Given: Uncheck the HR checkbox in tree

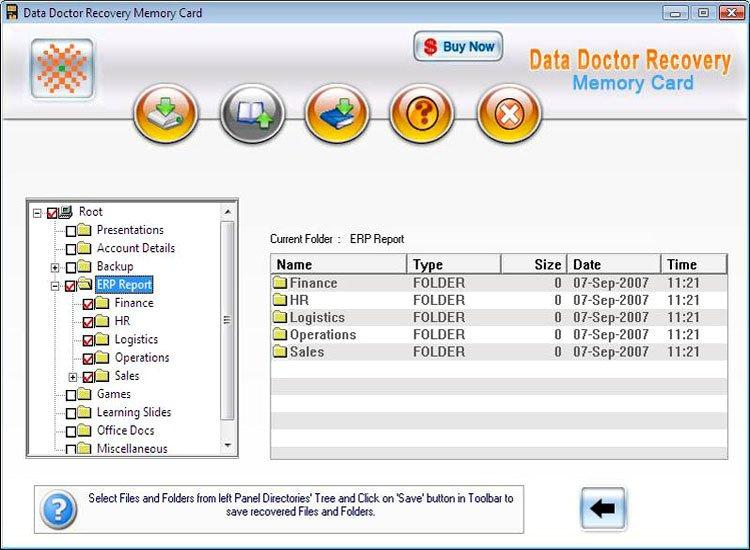Looking at the screenshot, I should coord(88,322).
